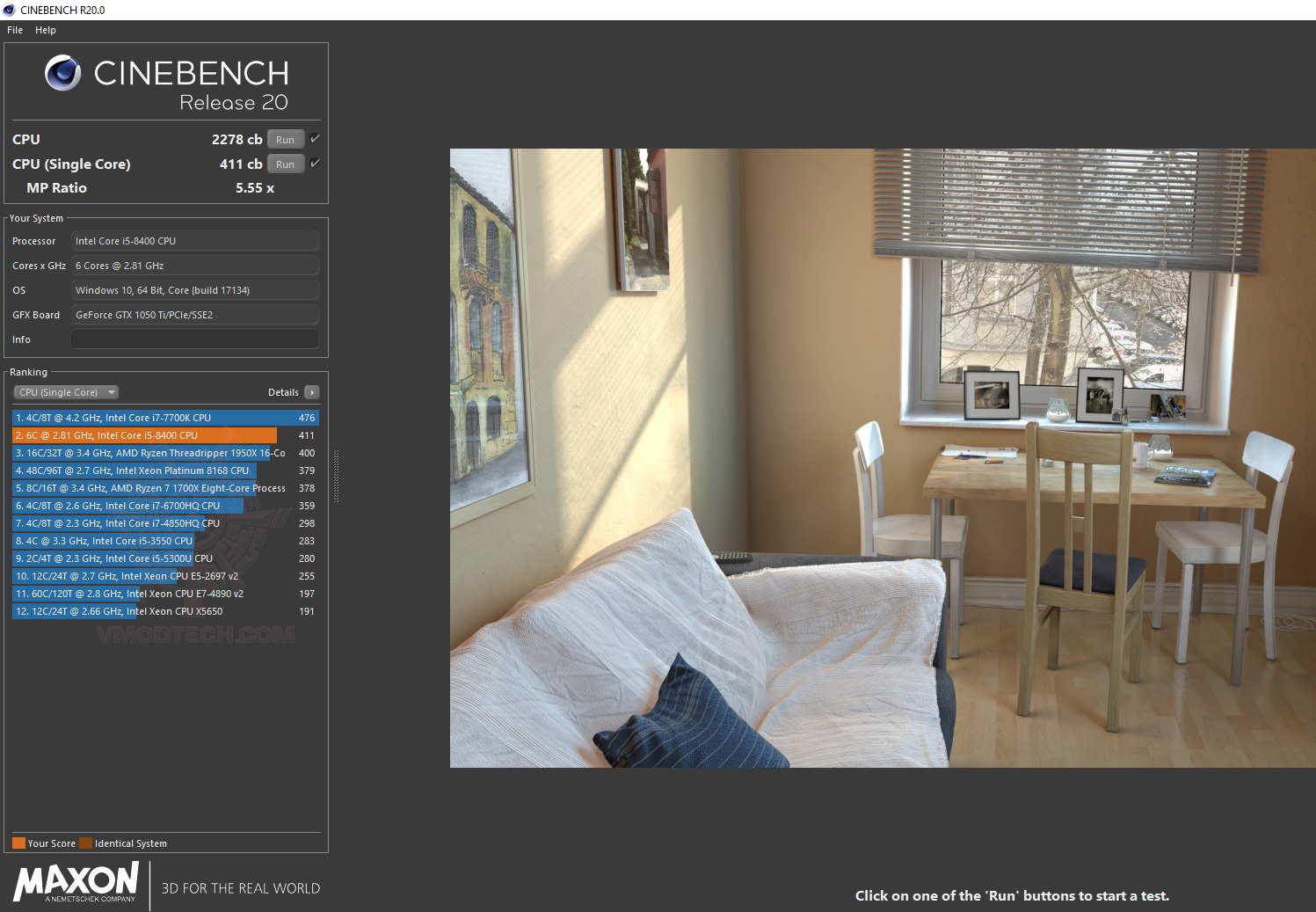Select ranking row Core i5-5300U CPU
Image resolution: width=1316 pixels, height=912 pixels.
point(165,558)
